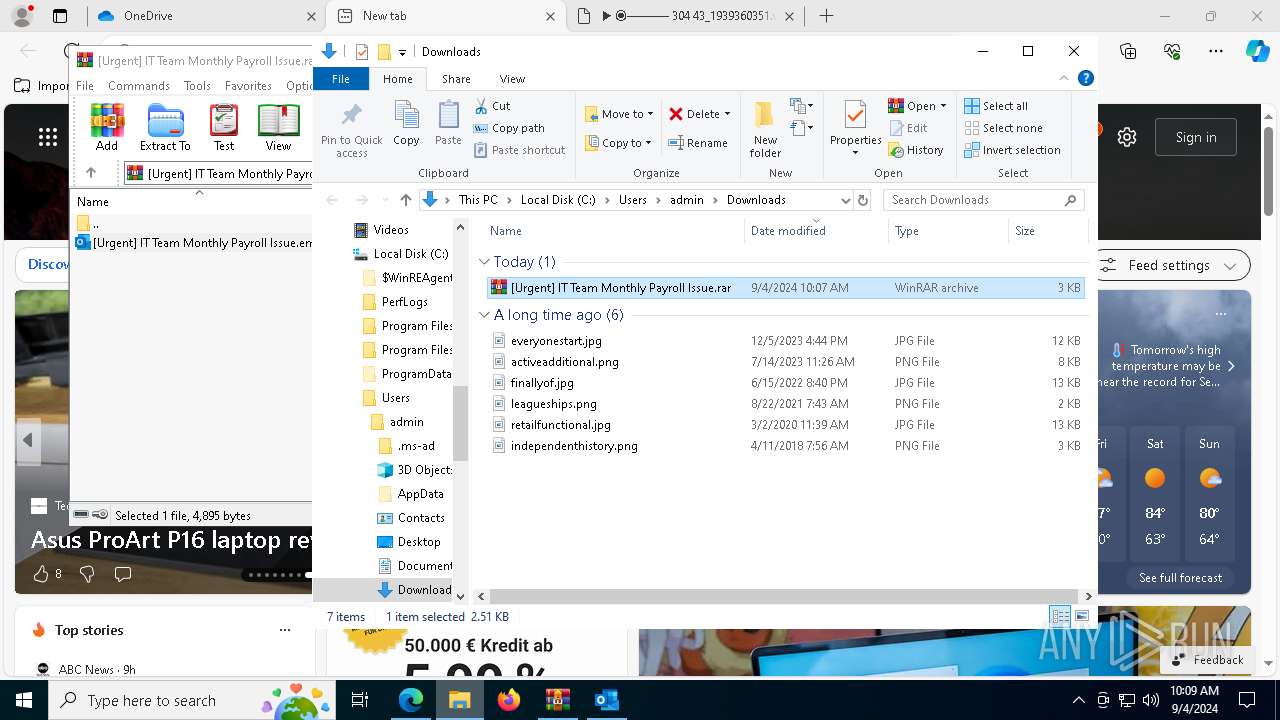
Task: Click Copy path in ribbon
Action: pos(509,128)
